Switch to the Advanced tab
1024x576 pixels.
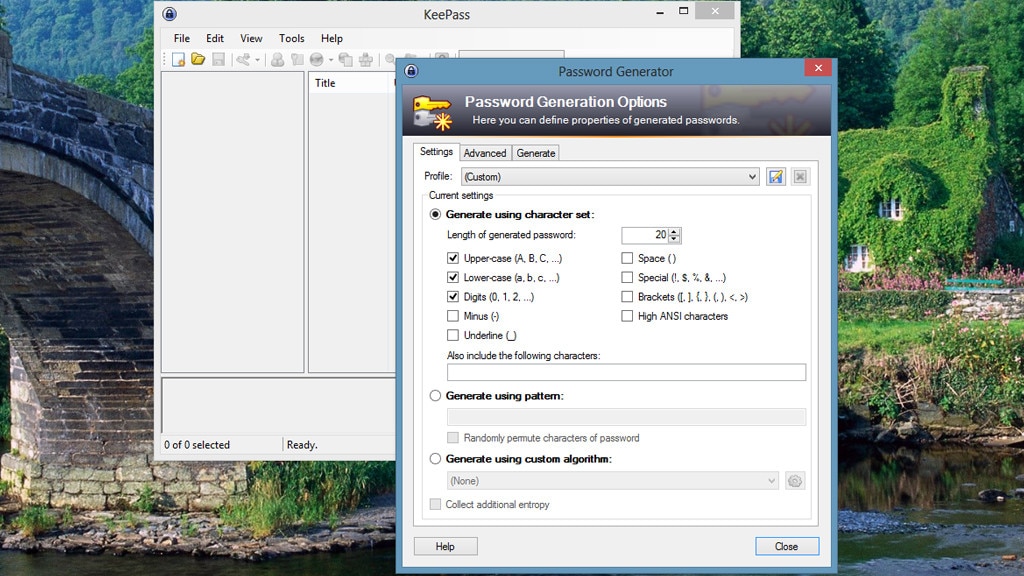tap(485, 153)
